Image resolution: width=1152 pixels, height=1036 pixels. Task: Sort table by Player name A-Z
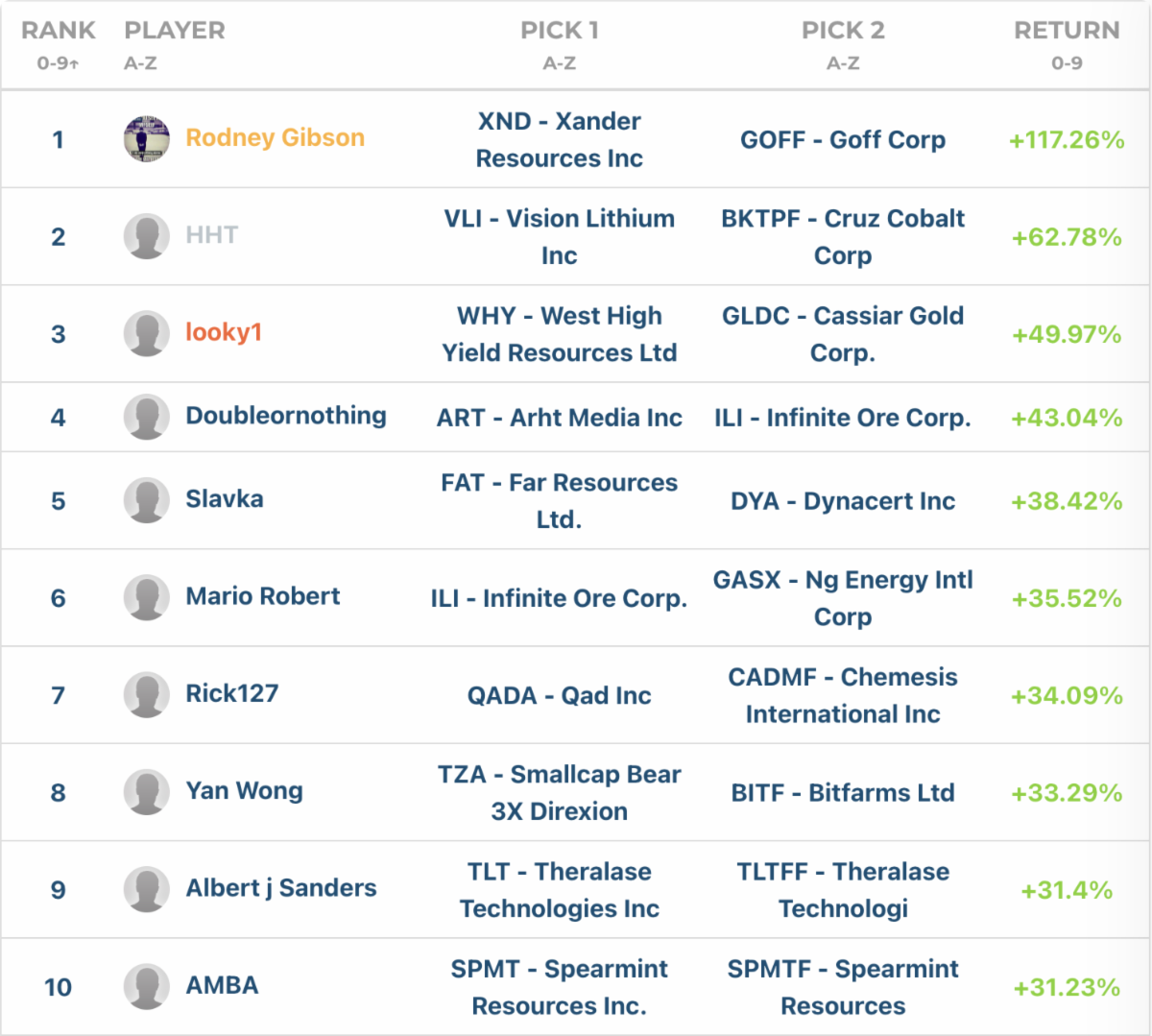tap(174, 31)
